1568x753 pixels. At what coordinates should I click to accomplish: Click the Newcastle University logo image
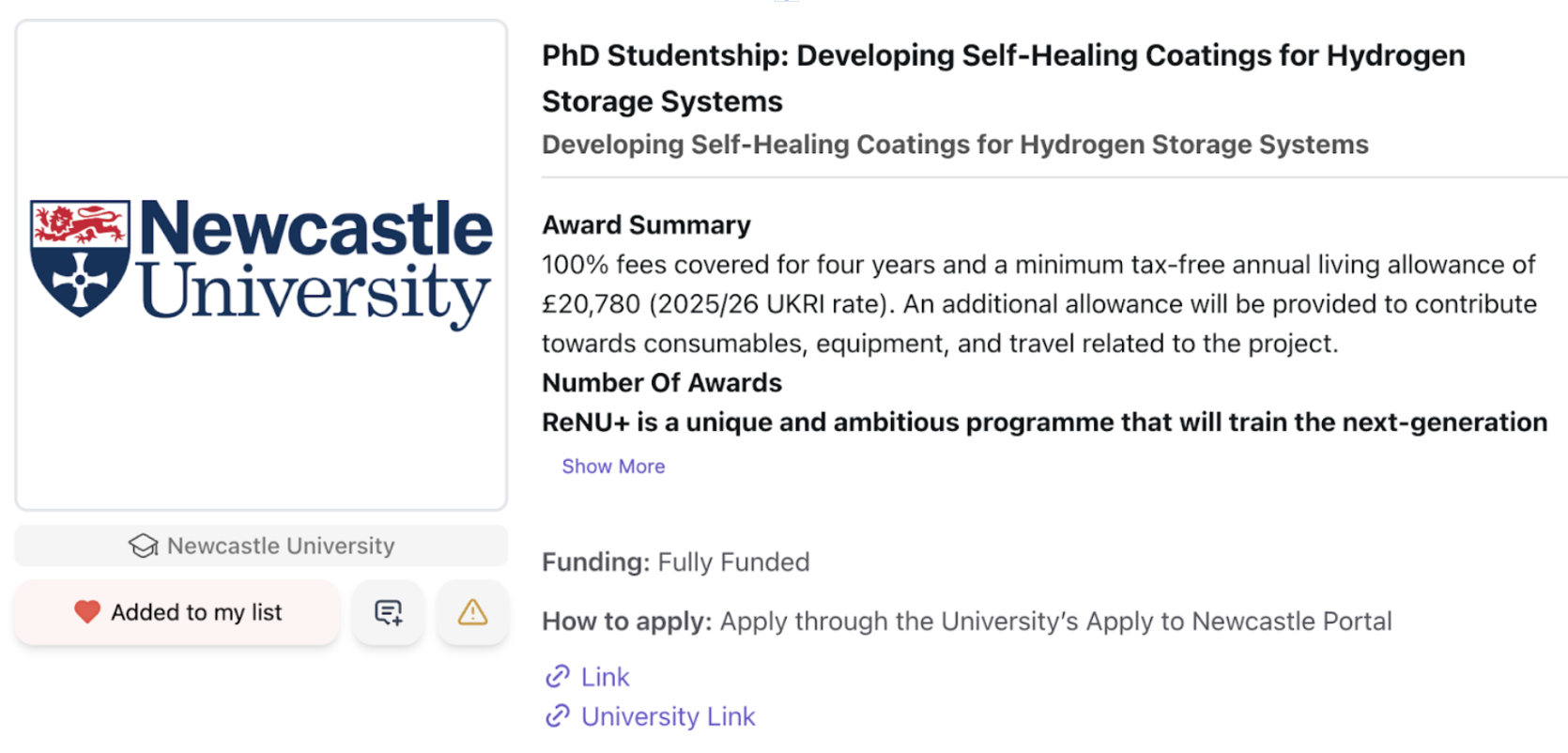click(x=261, y=265)
